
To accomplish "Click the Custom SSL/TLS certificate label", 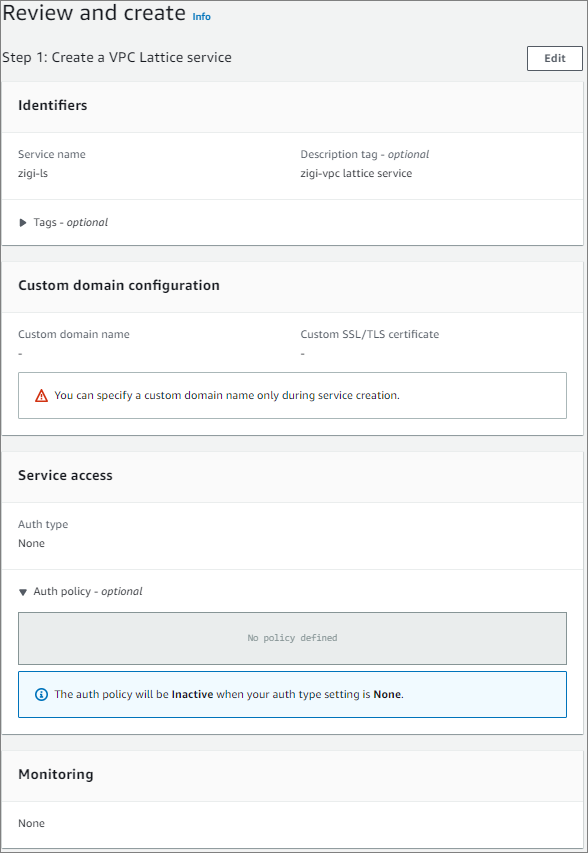I will 370,335.
